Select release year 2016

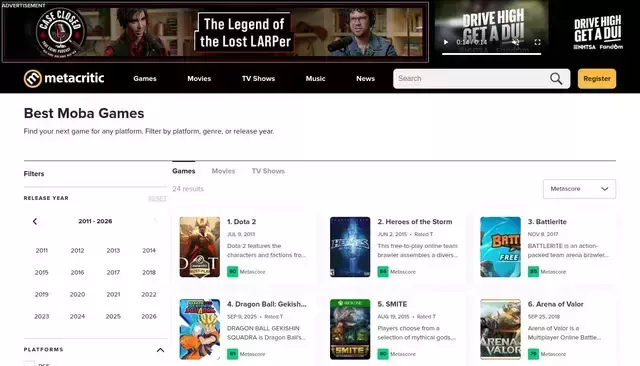point(78,273)
